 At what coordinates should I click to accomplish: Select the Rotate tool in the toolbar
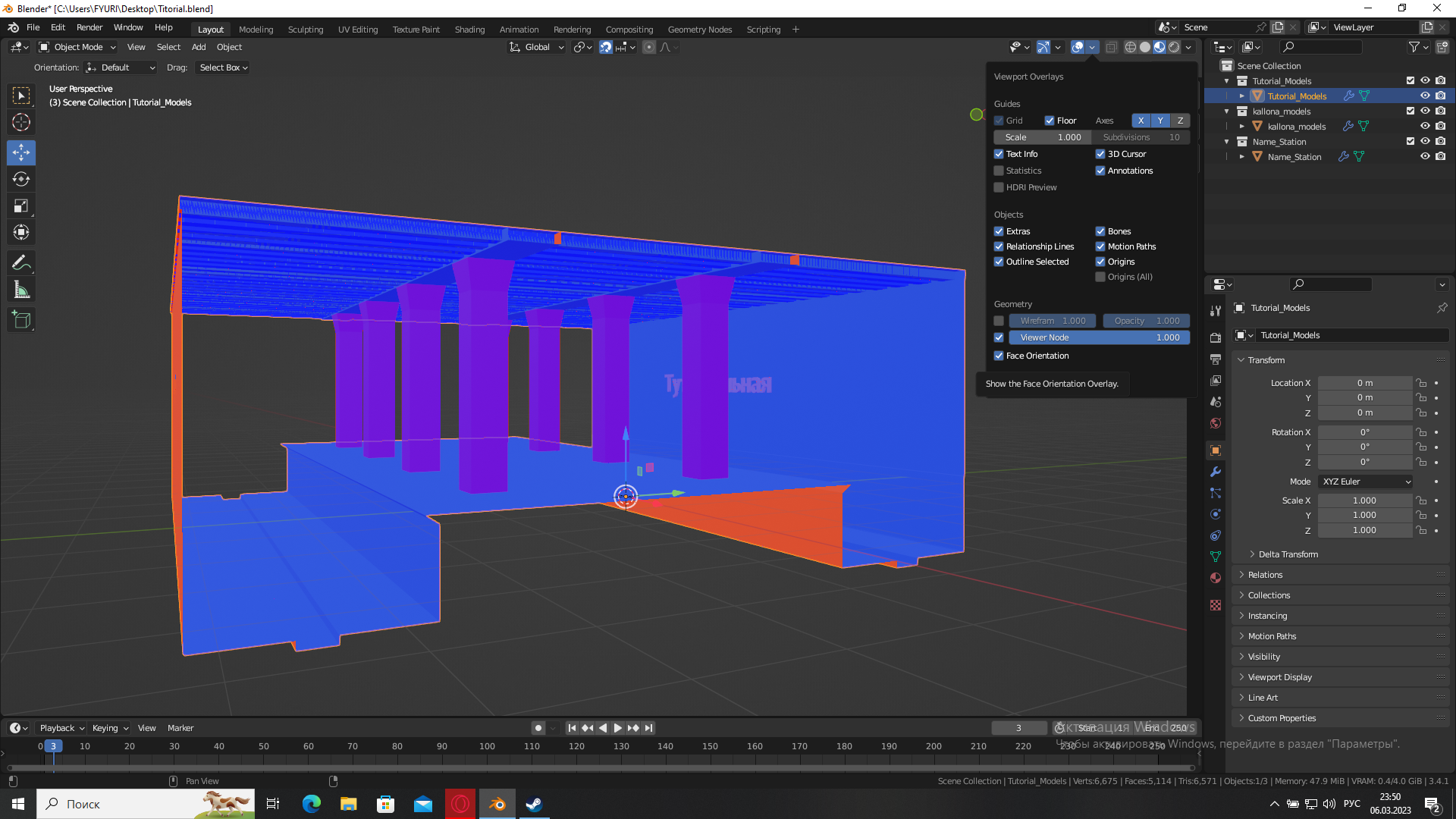point(21,180)
